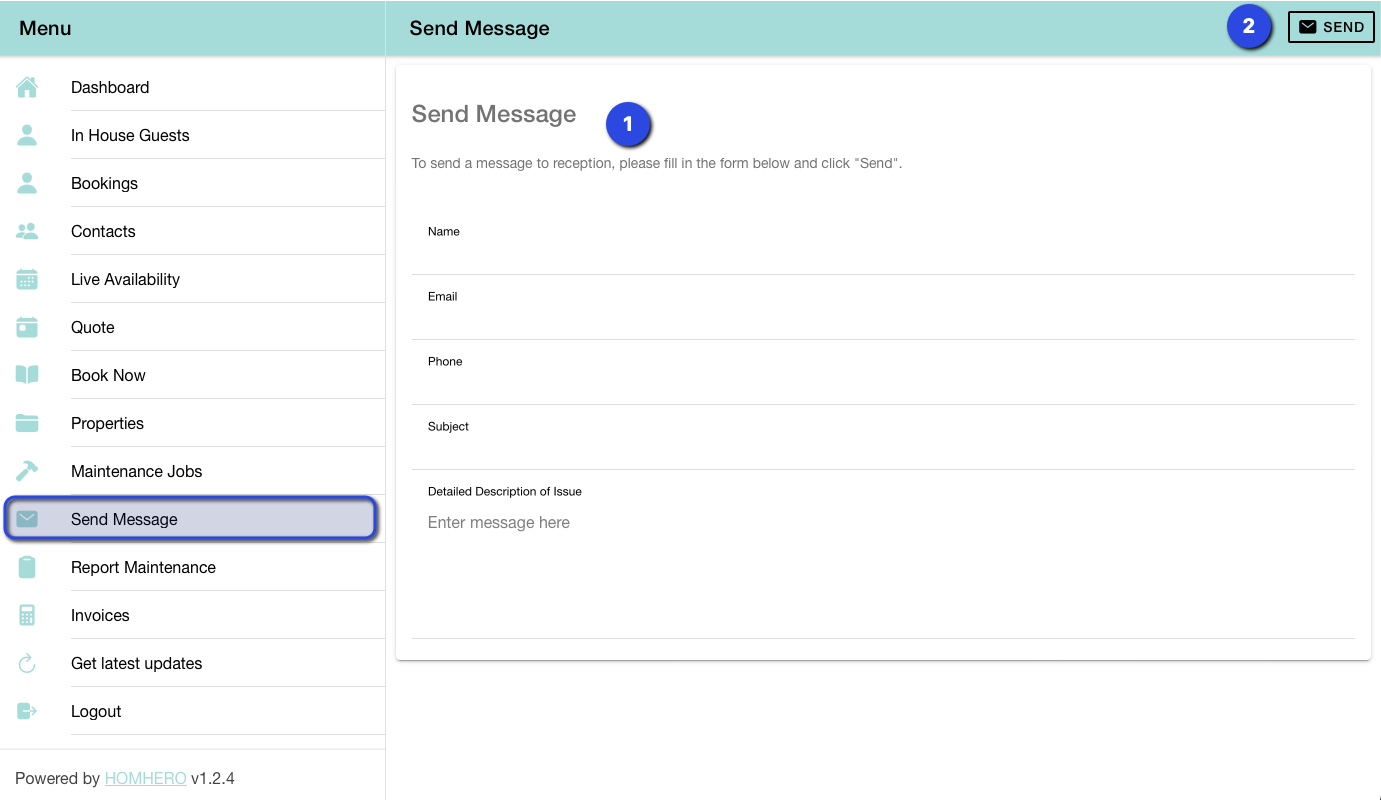Click the Live Availability calendar icon
Screen dimensions: 1381x800
(27, 279)
